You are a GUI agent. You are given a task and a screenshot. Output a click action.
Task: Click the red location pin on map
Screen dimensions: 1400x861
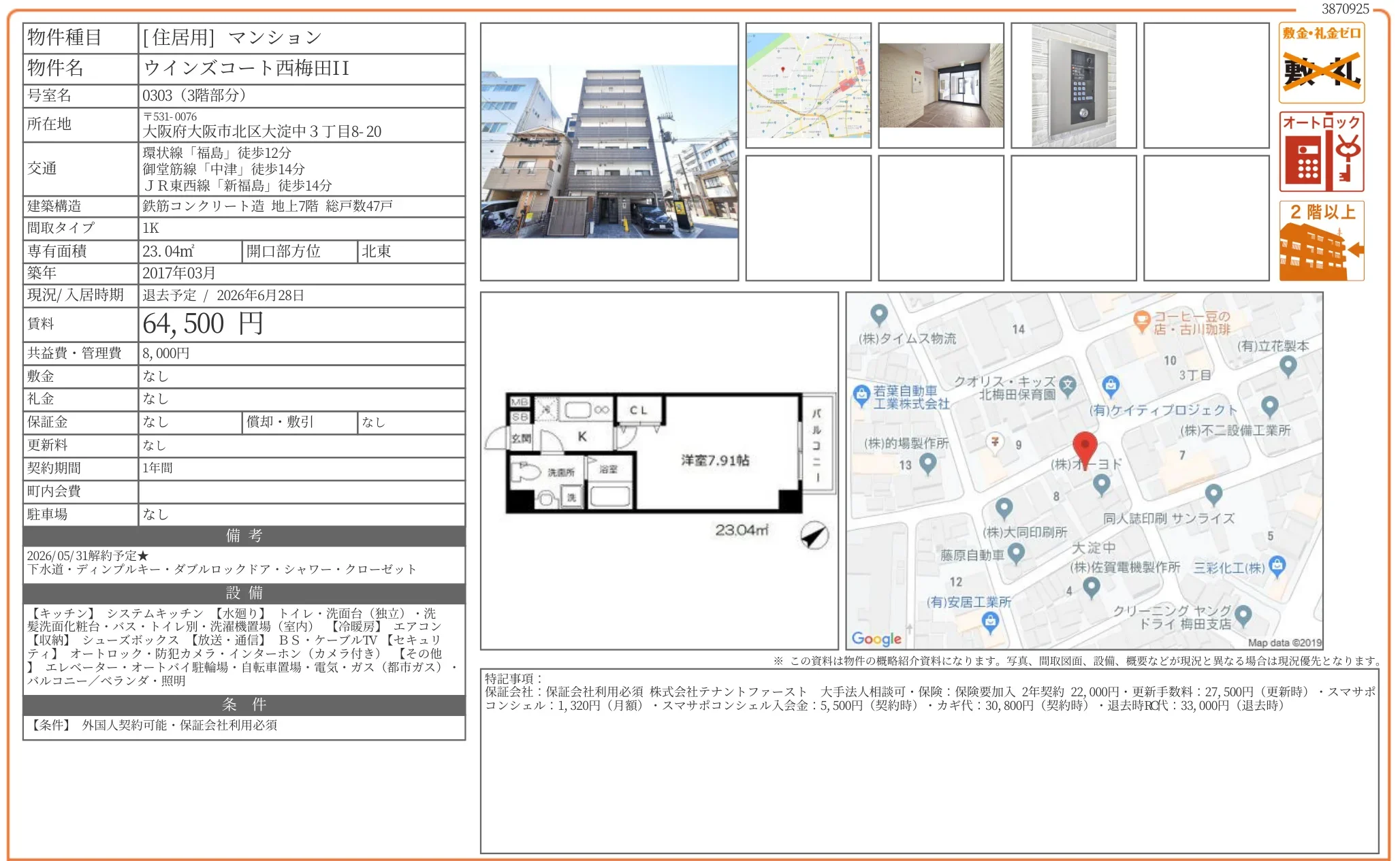pyautogui.click(x=1084, y=447)
